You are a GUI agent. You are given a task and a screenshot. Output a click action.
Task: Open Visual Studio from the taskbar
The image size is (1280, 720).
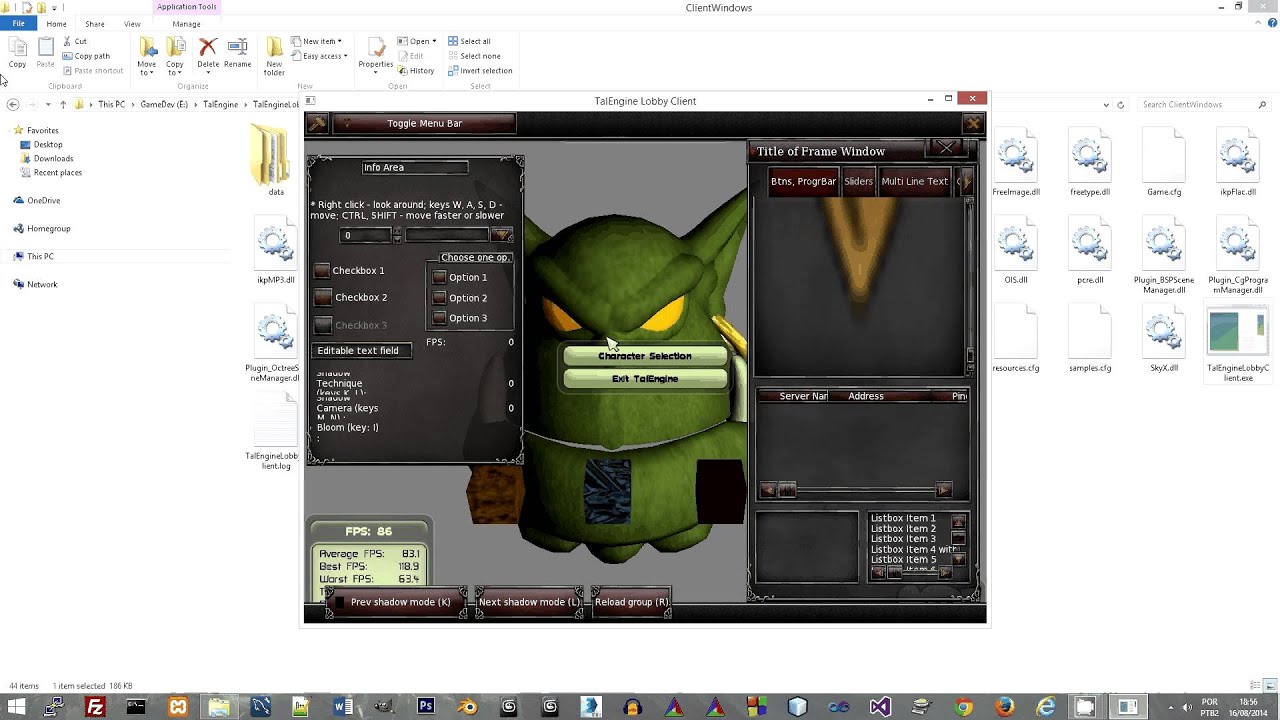880,707
